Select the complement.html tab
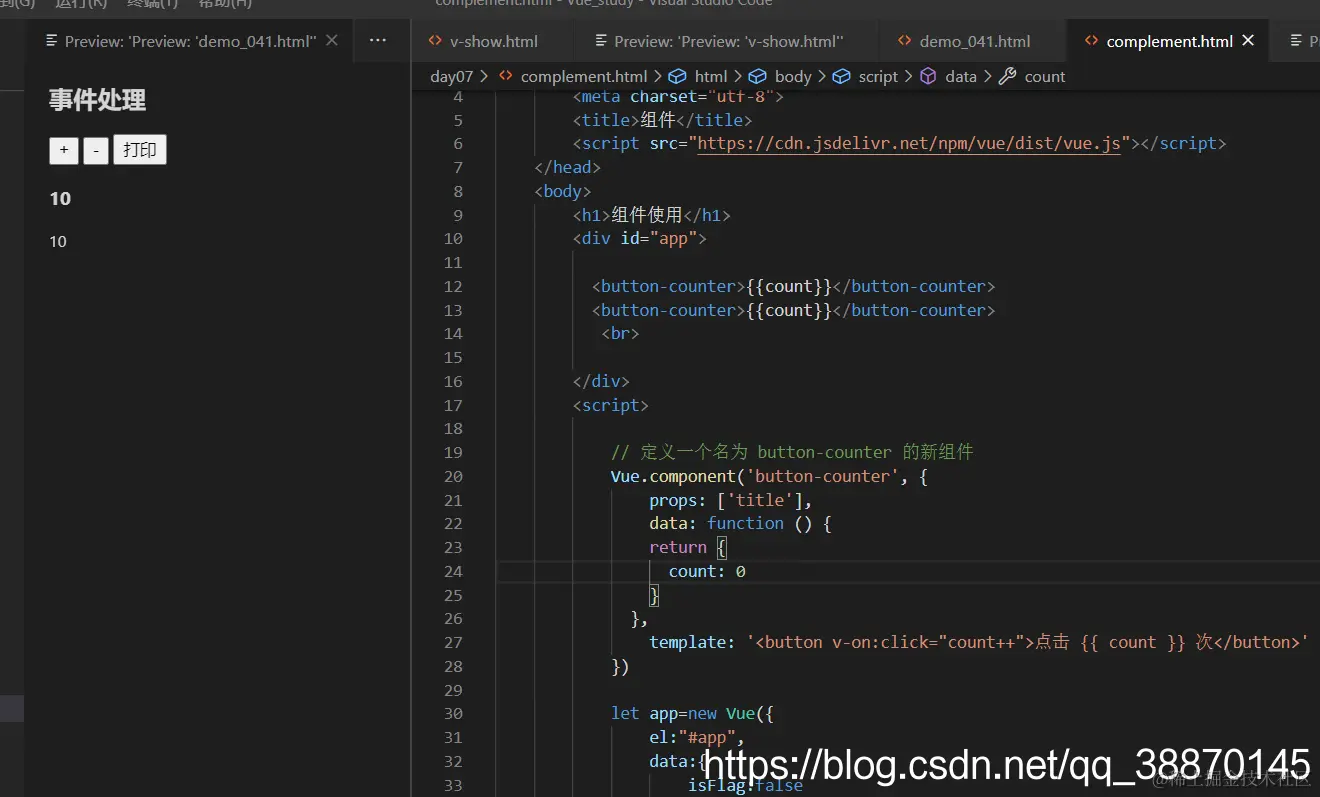 click(x=1169, y=41)
